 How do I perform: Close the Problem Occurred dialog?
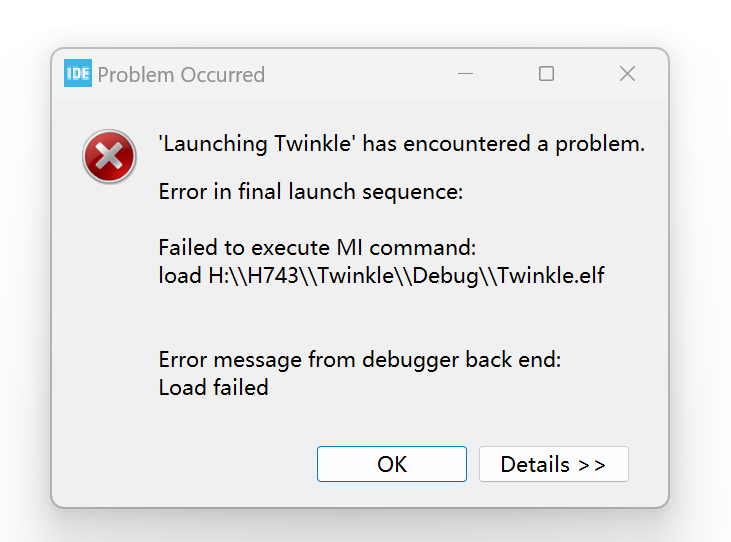click(x=627, y=74)
